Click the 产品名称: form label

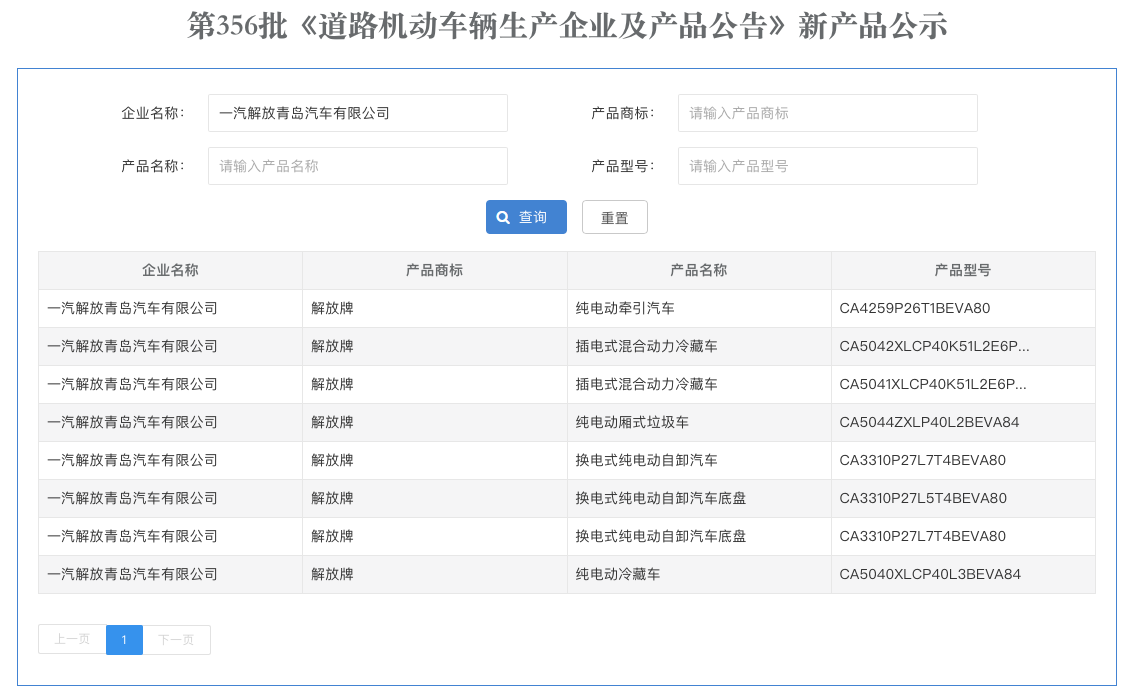[153, 166]
